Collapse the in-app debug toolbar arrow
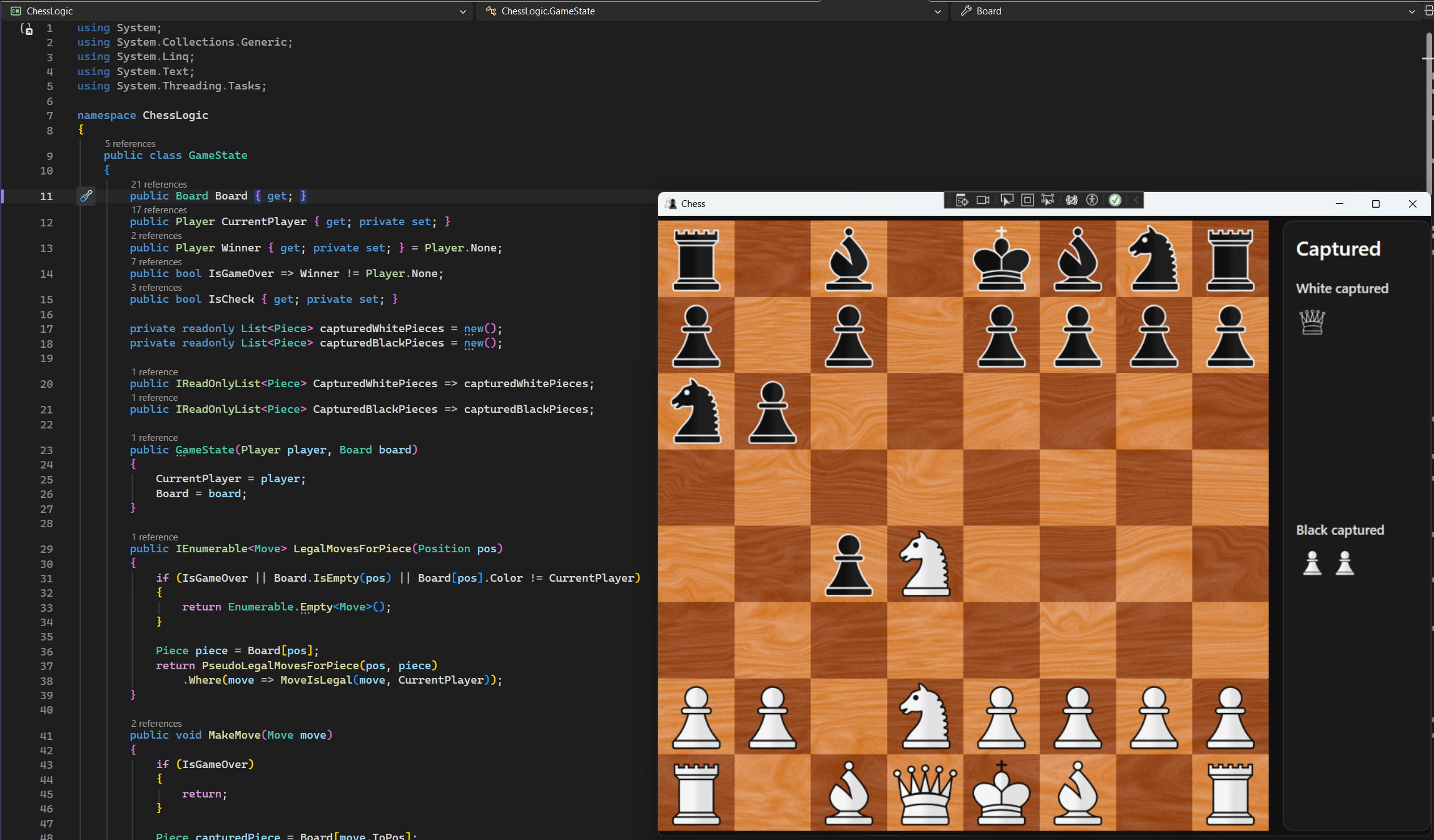Viewport: 1434px width, 840px height. [1136, 200]
